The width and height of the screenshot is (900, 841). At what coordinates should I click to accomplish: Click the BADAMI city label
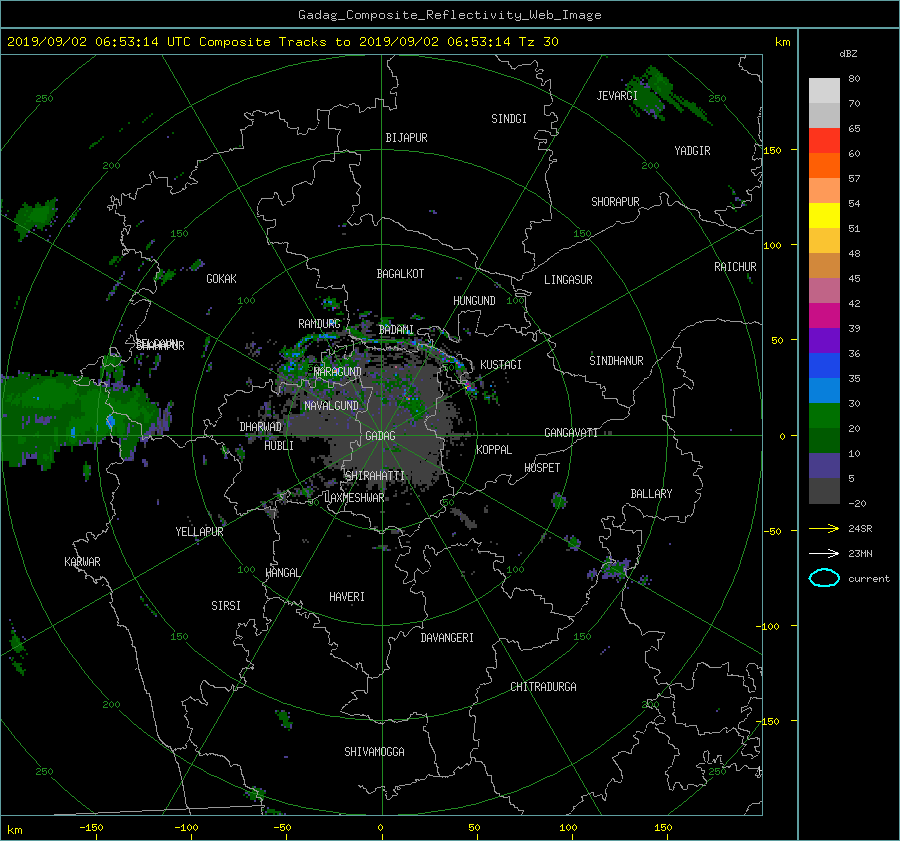396,330
